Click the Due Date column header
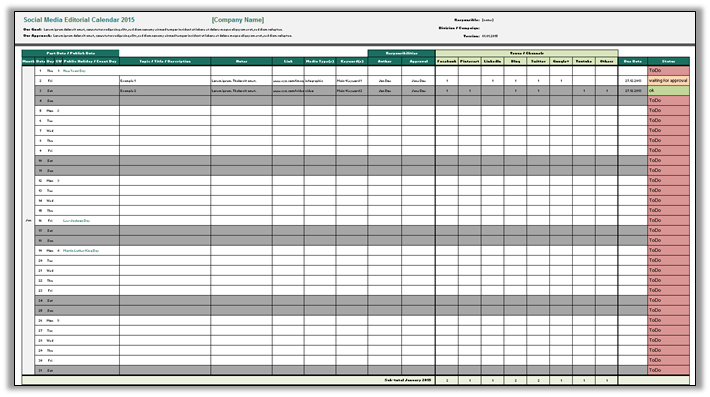The width and height of the screenshot is (710, 397). tap(633, 61)
